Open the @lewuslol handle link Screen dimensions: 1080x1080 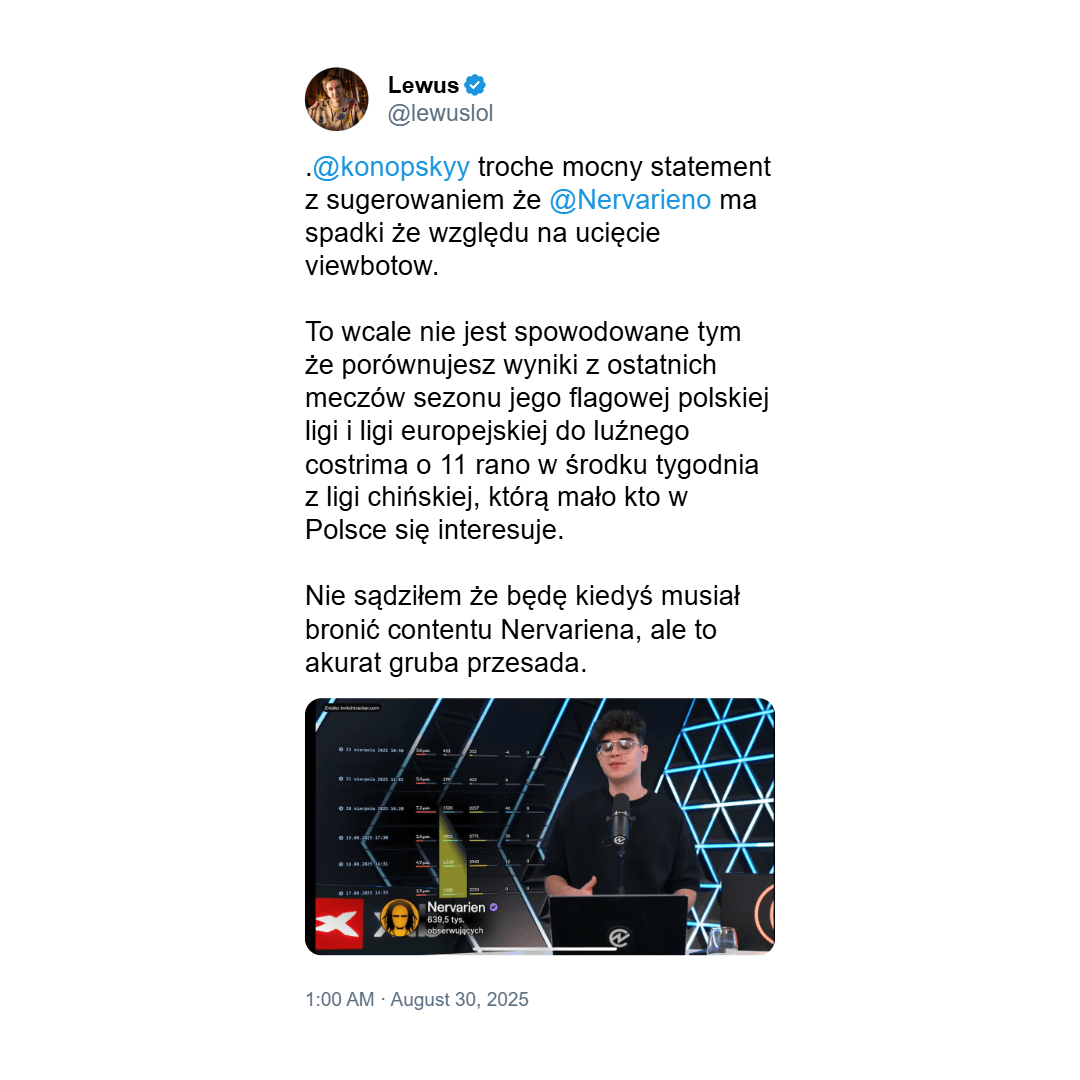click(x=440, y=113)
